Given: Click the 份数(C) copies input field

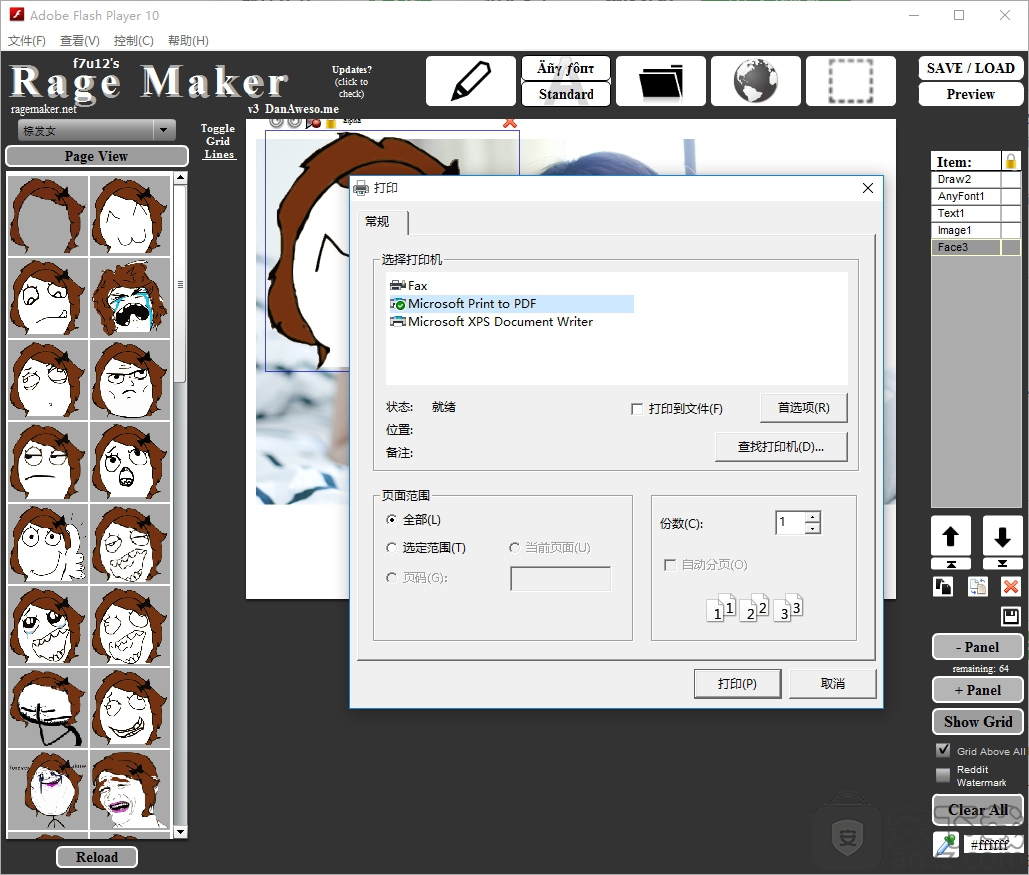Looking at the screenshot, I should point(791,523).
